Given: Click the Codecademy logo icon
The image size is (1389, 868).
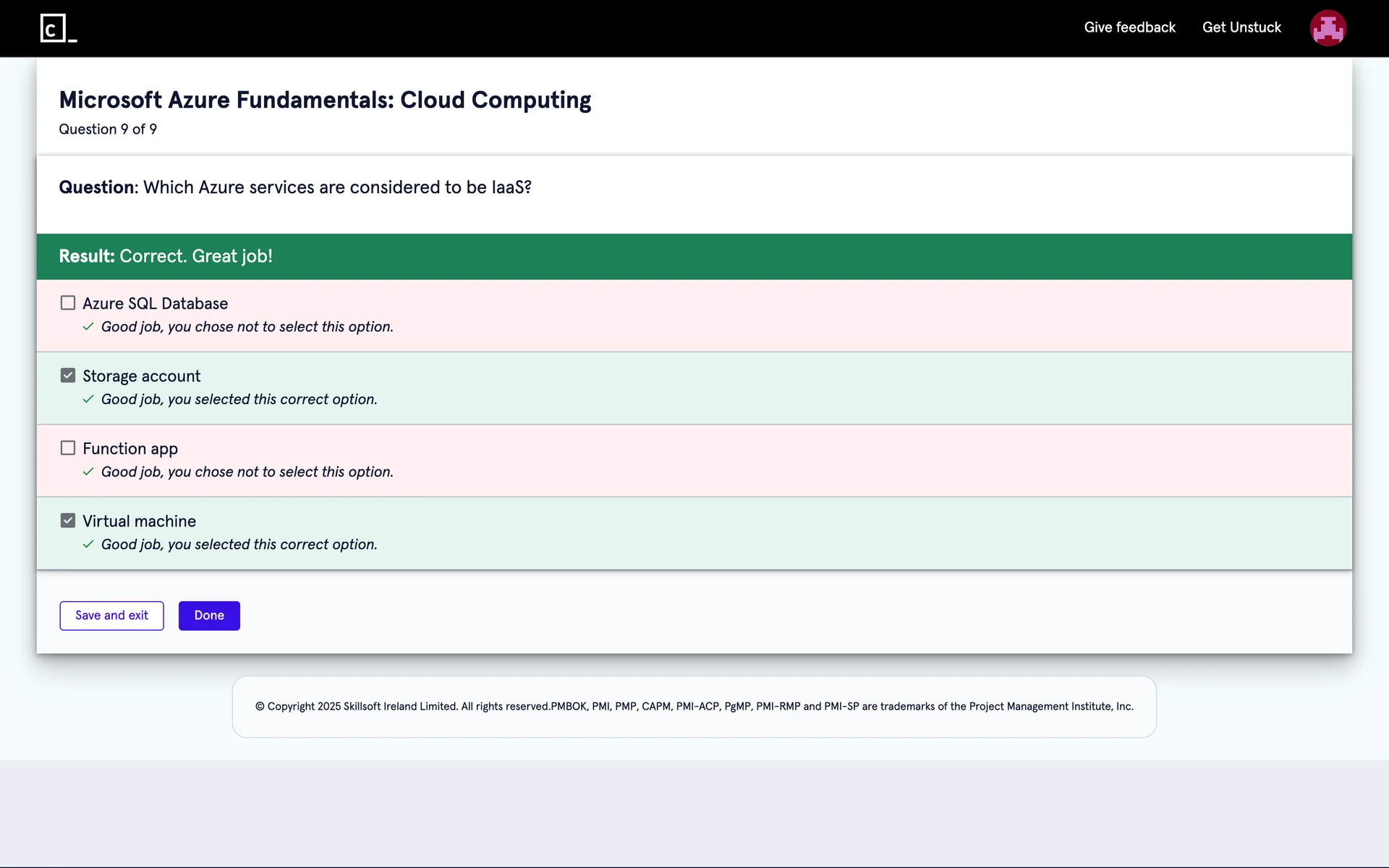Looking at the screenshot, I should point(58,28).
